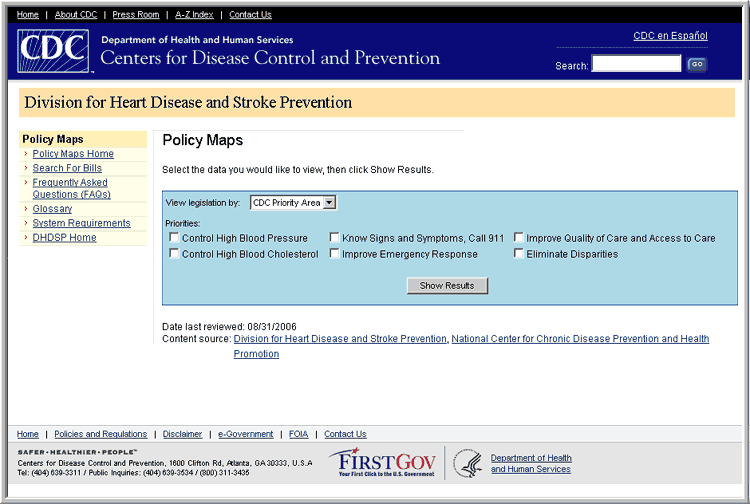Click the Show Results button
This screenshot has height=504, width=750.
point(447,286)
